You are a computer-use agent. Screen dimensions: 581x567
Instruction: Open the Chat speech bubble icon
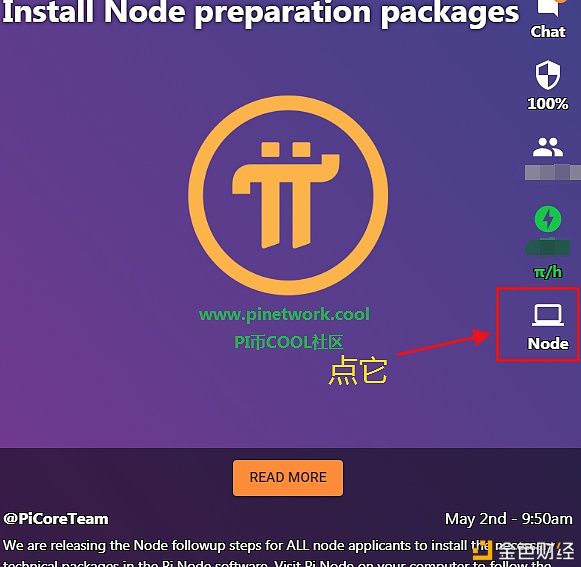tap(548, 7)
